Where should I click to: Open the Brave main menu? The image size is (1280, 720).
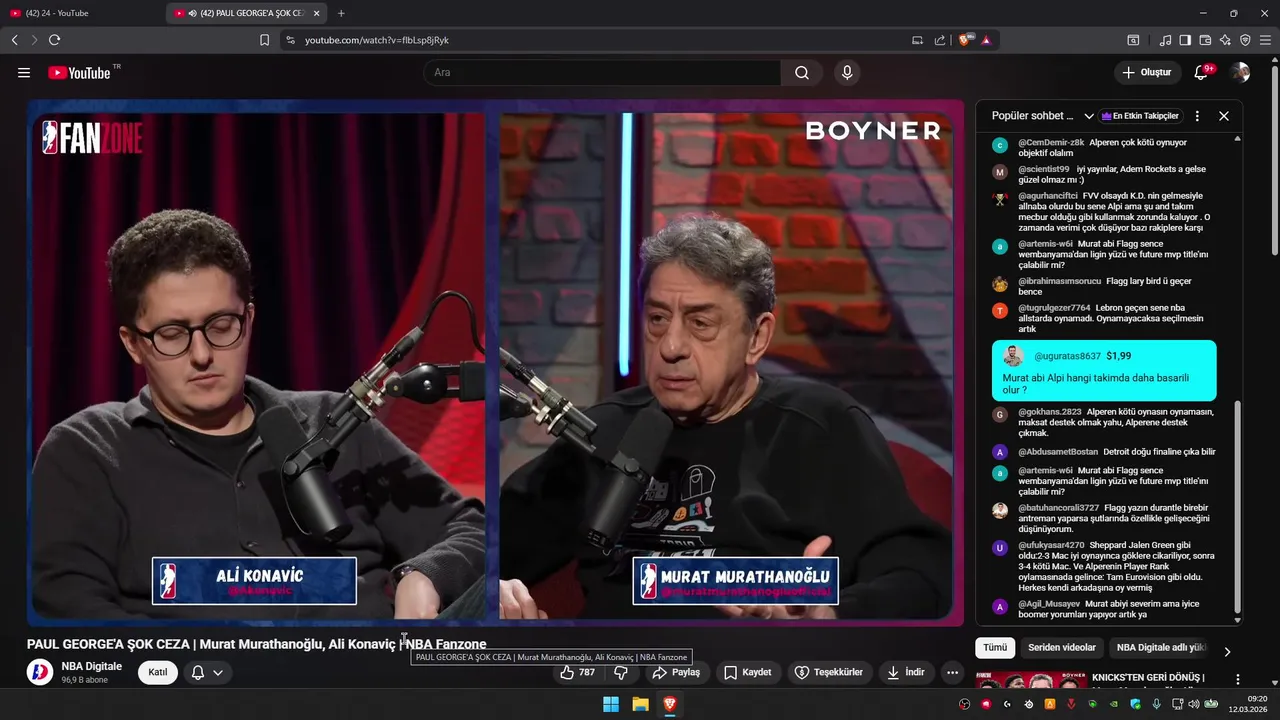coord(1265,40)
